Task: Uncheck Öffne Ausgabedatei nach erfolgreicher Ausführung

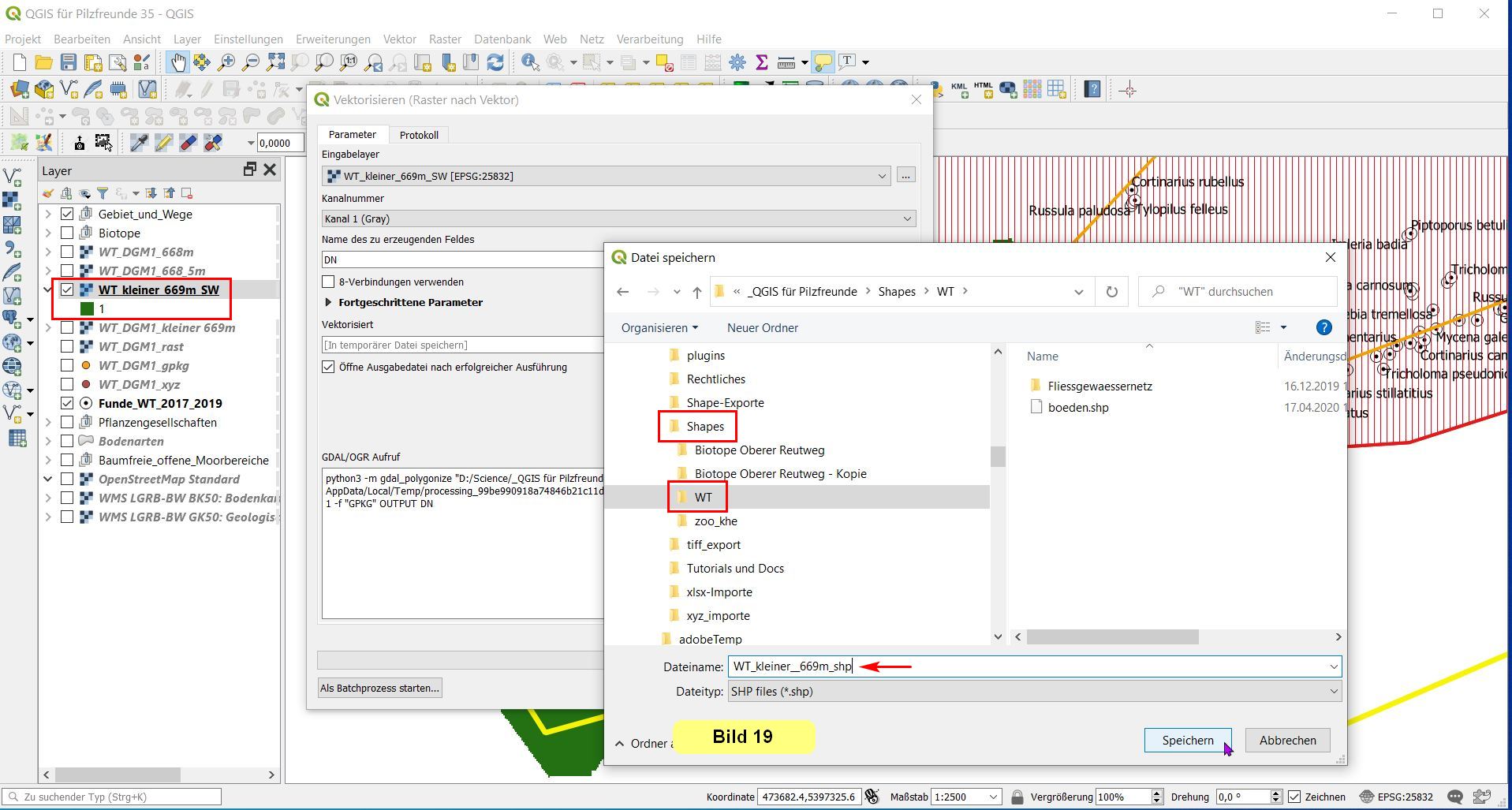Action: coord(329,367)
